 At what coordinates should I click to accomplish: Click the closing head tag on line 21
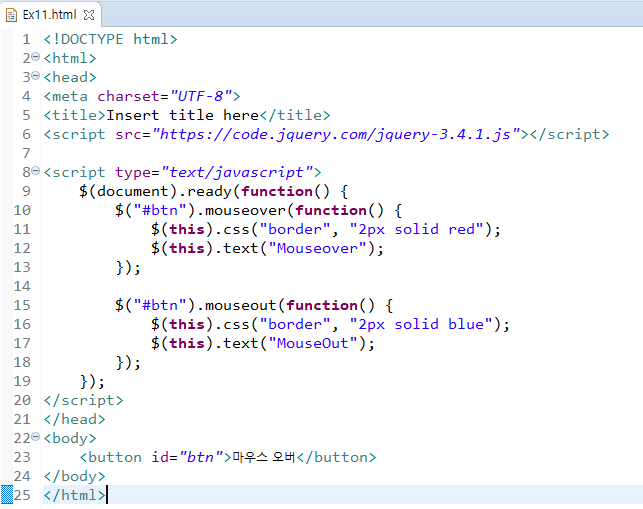tap(75, 420)
